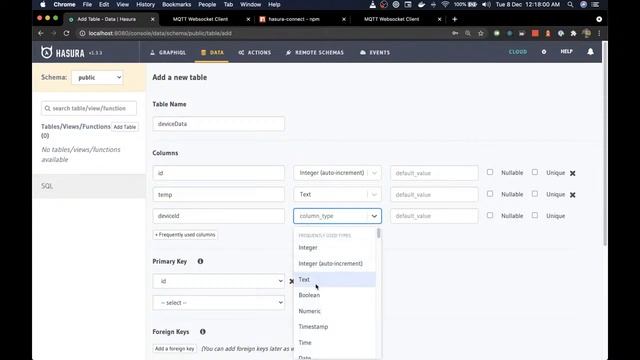
Task: Toggle Unique for temp column
Action: point(535,194)
